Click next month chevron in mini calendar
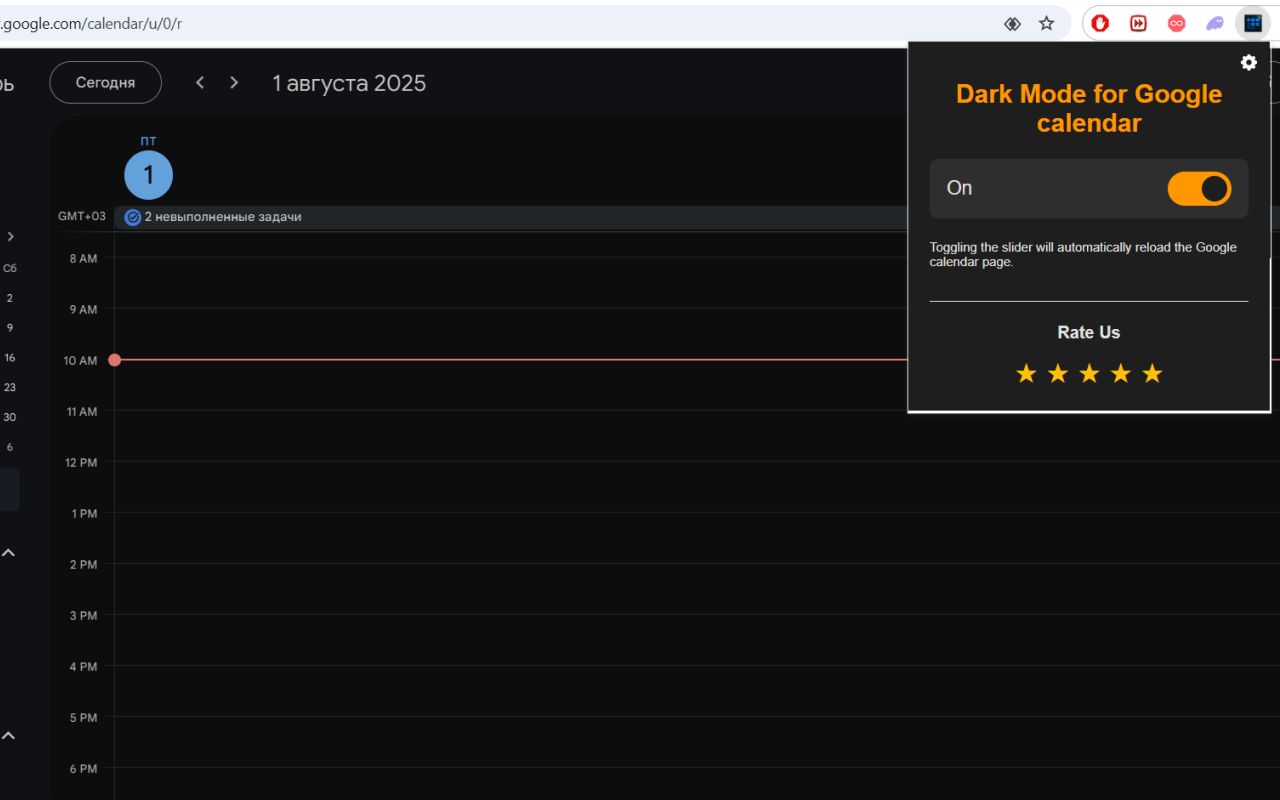This screenshot has width=1280, height=800. [x=10, y=237]
